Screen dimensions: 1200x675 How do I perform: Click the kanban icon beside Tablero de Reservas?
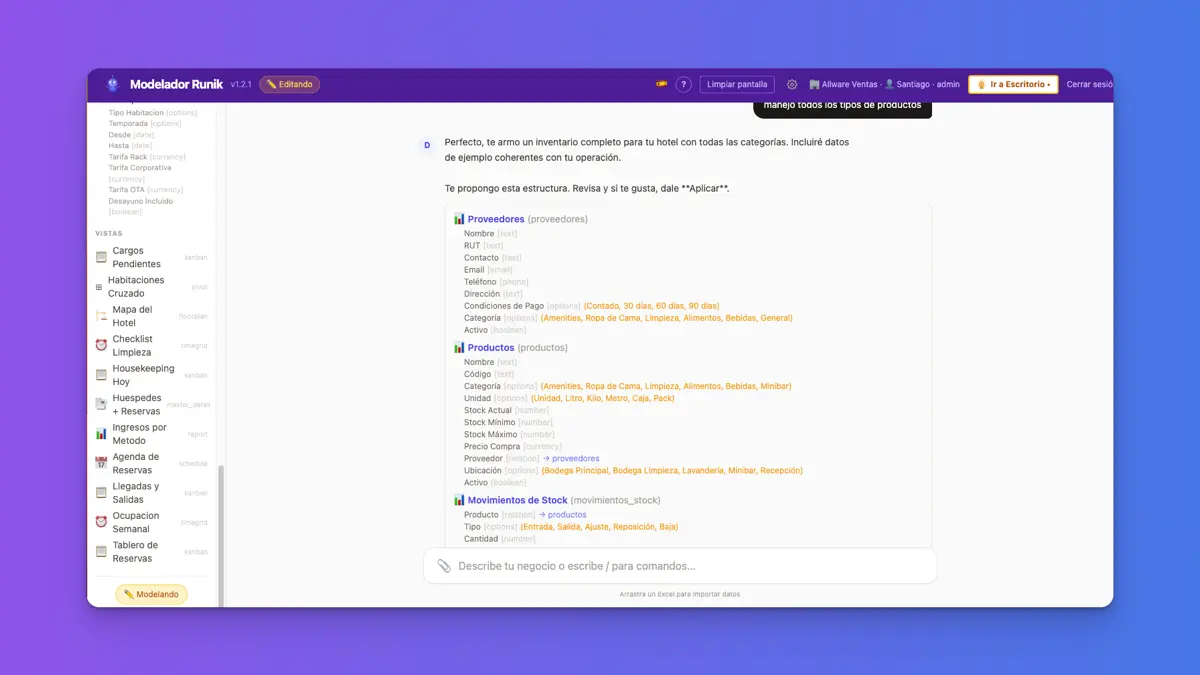pos(101,552)
